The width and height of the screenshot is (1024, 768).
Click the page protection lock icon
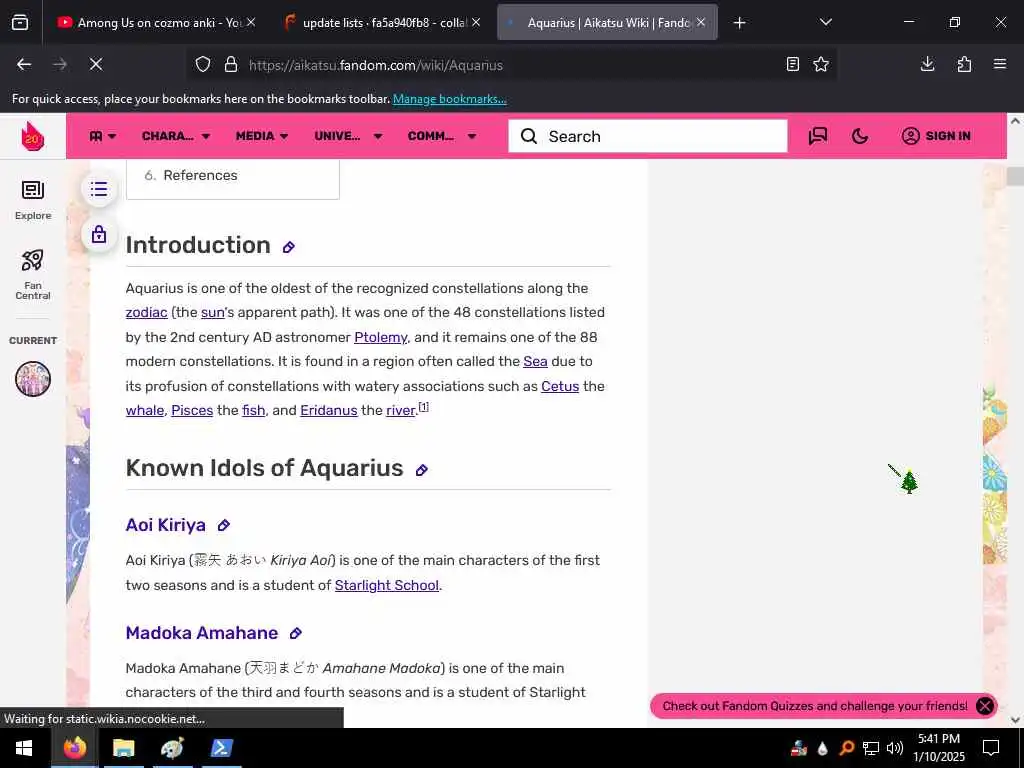[99, 234]
